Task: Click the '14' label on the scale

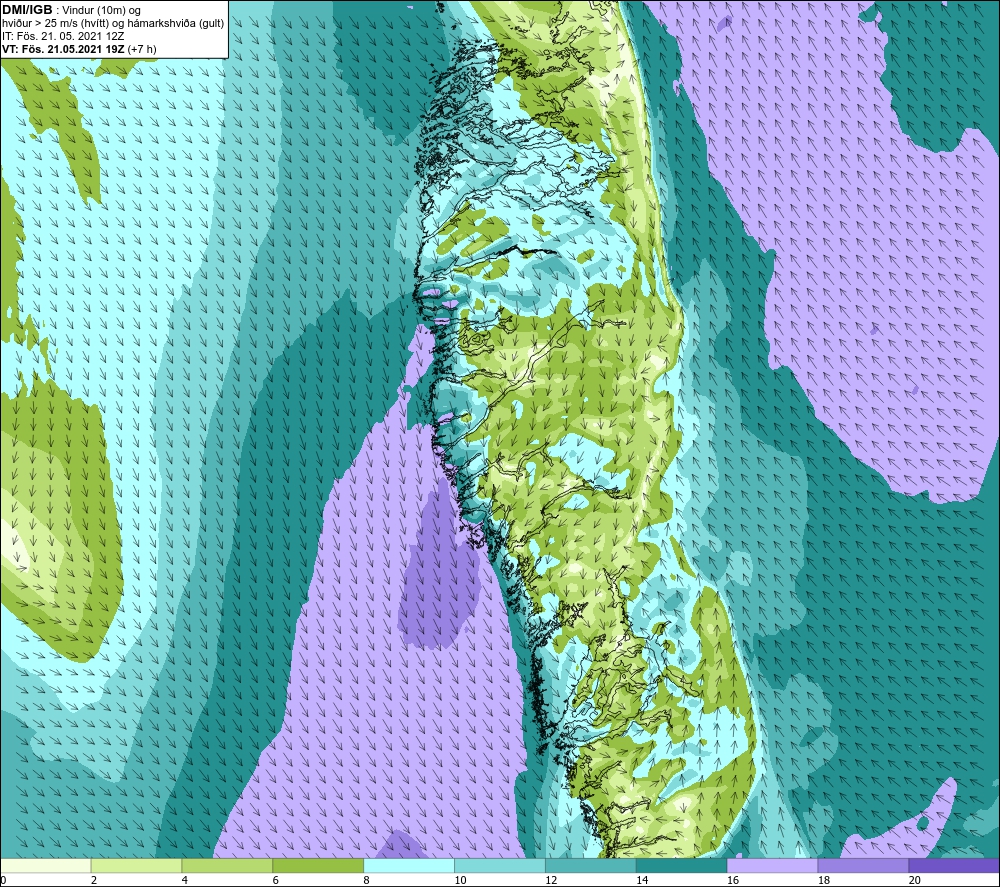Action: pos(642,880)
